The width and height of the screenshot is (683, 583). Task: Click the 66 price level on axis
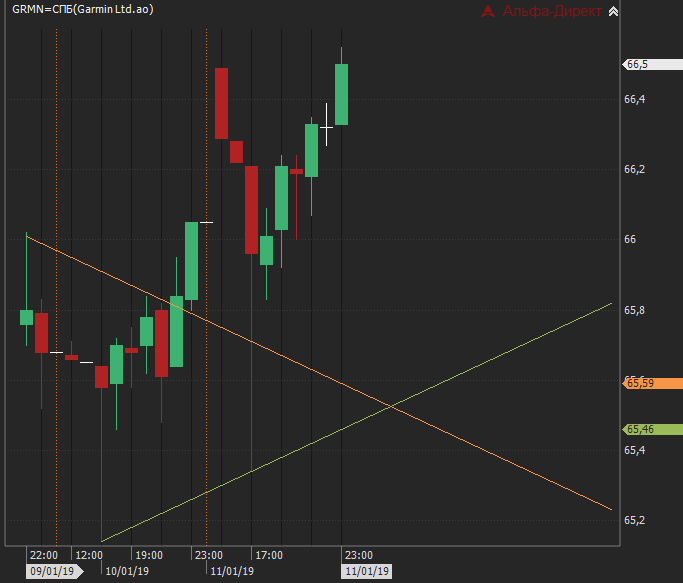pyautogui.click(x=630, y=240)
